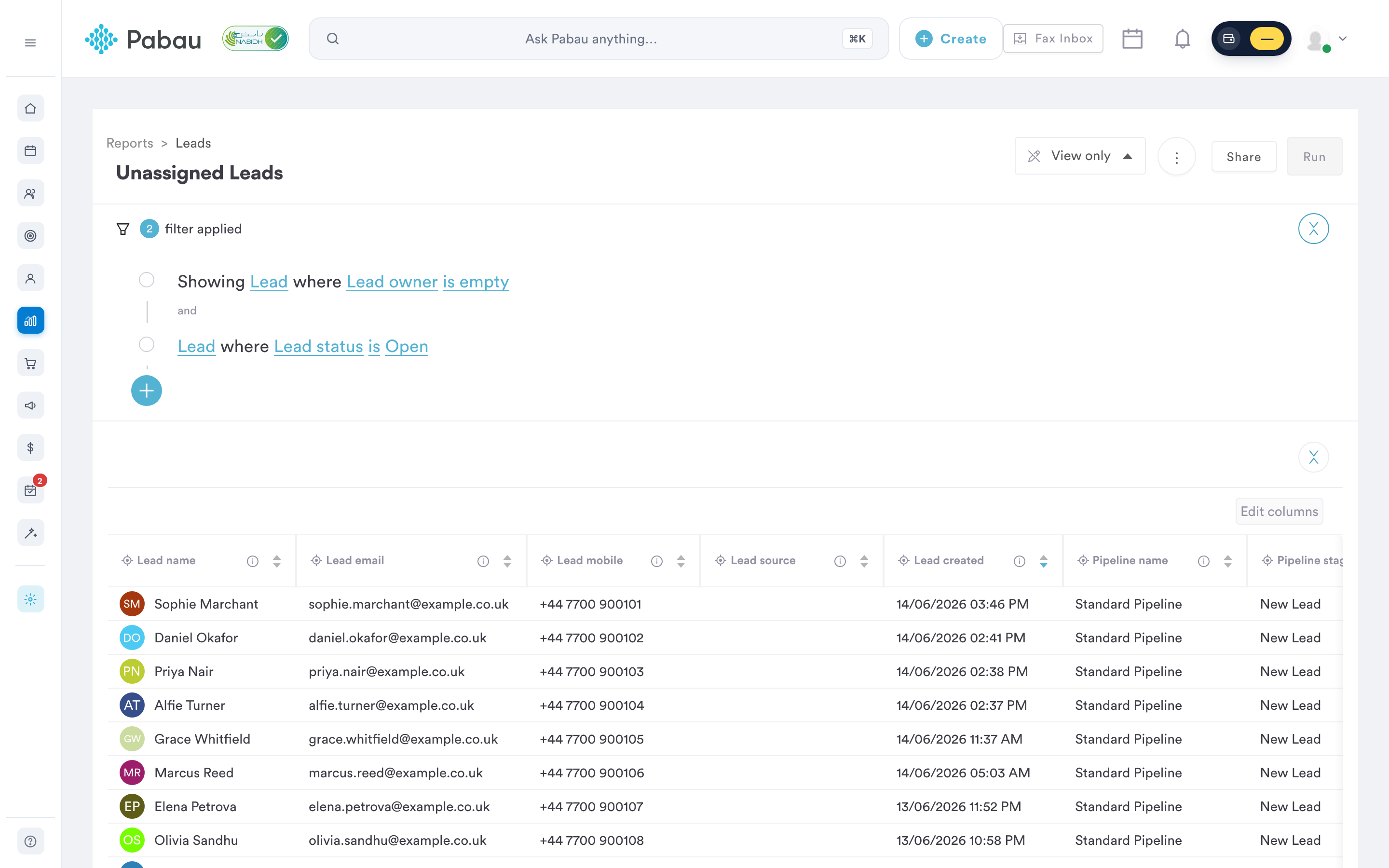This screenshot has width=1389, height=868.
Task: Open the three-dot more options menu
Action: coord(1177,157)
